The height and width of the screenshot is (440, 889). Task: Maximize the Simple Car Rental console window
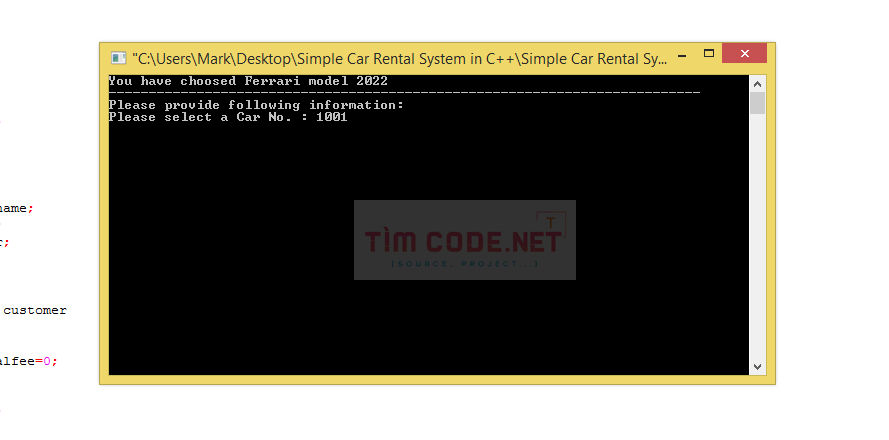709,54
